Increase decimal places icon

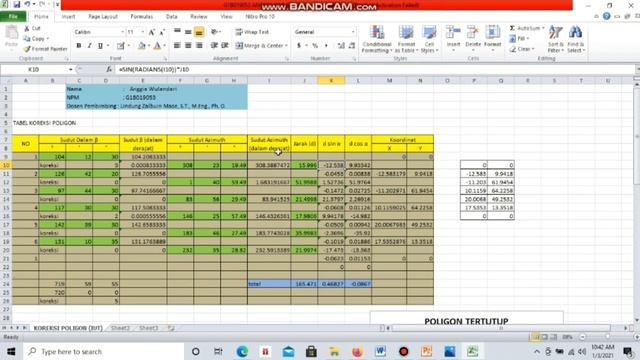click(x=341, y=46)
